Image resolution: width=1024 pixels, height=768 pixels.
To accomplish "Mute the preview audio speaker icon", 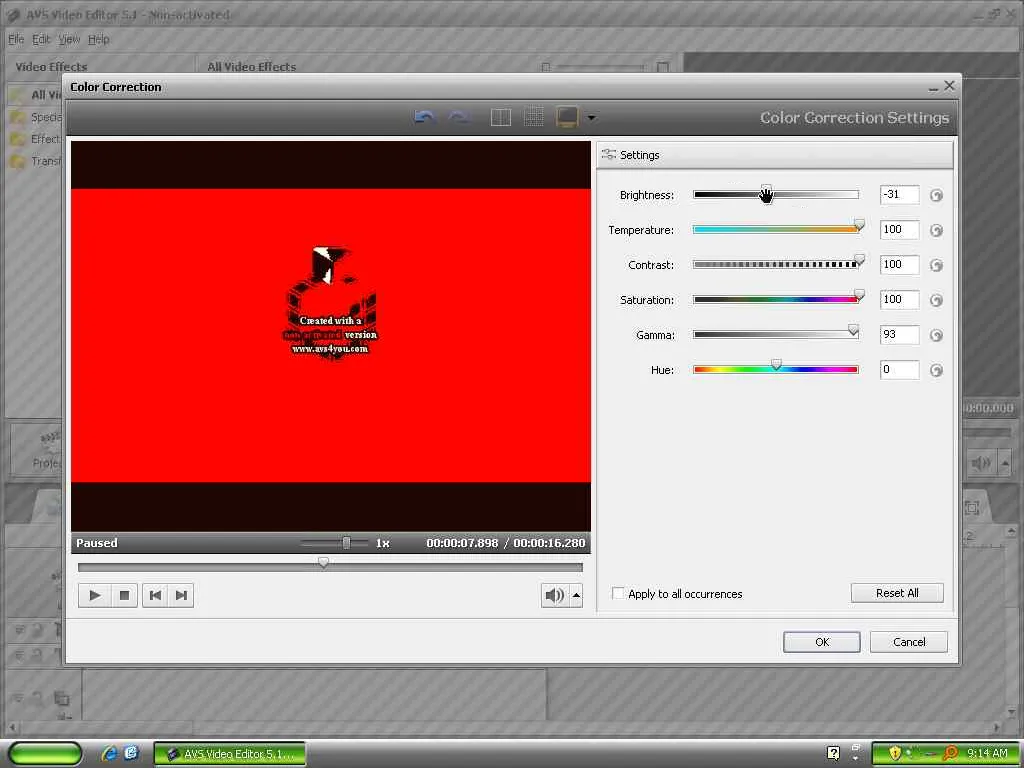I will [x=554, y=595].
